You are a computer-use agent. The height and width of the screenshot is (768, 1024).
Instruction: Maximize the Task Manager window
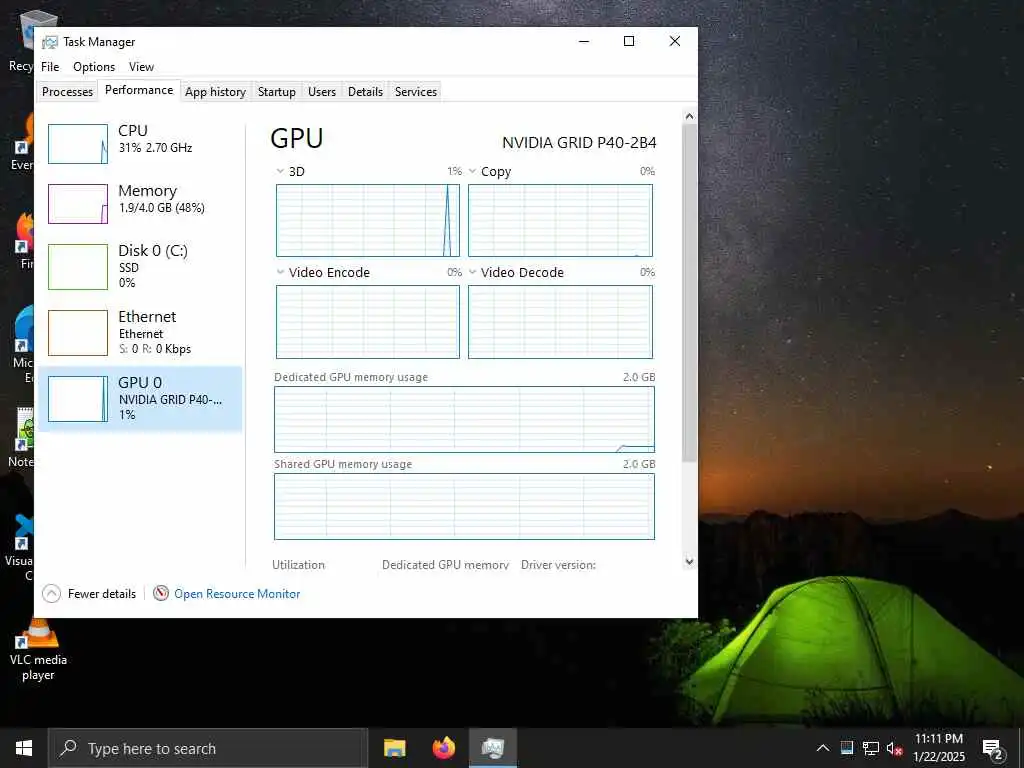coord(629,41)
